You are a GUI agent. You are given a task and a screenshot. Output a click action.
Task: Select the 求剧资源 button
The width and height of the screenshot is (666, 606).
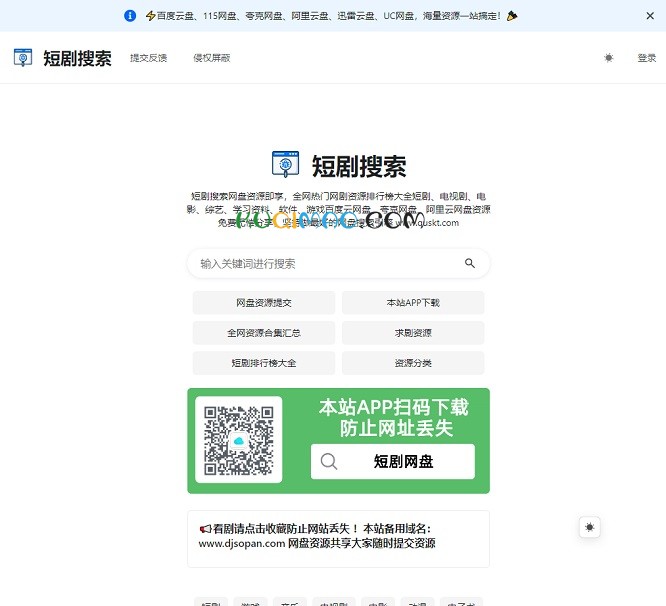(x=413, y=333)
